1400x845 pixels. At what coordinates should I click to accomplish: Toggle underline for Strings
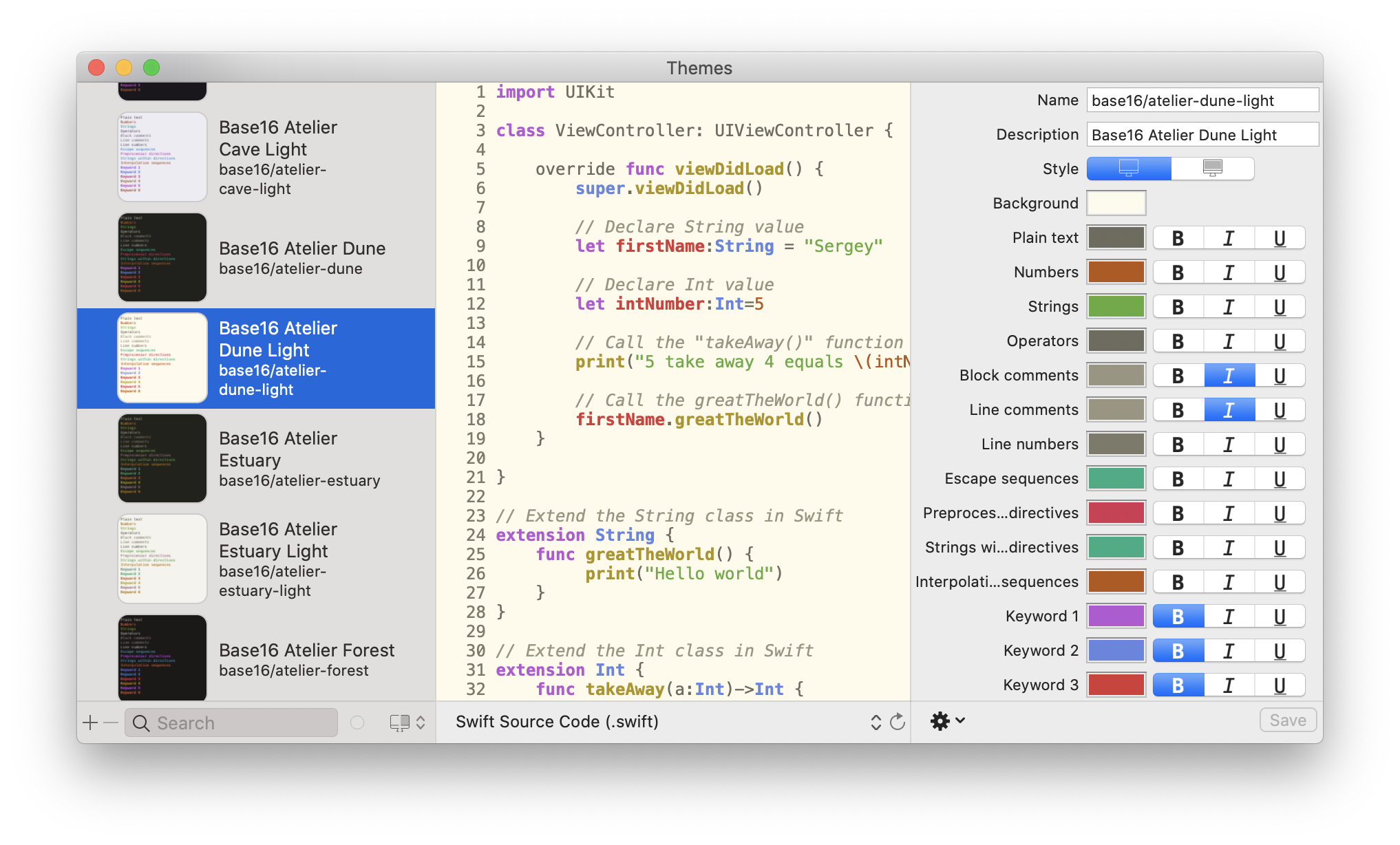tap(1280, 307)
